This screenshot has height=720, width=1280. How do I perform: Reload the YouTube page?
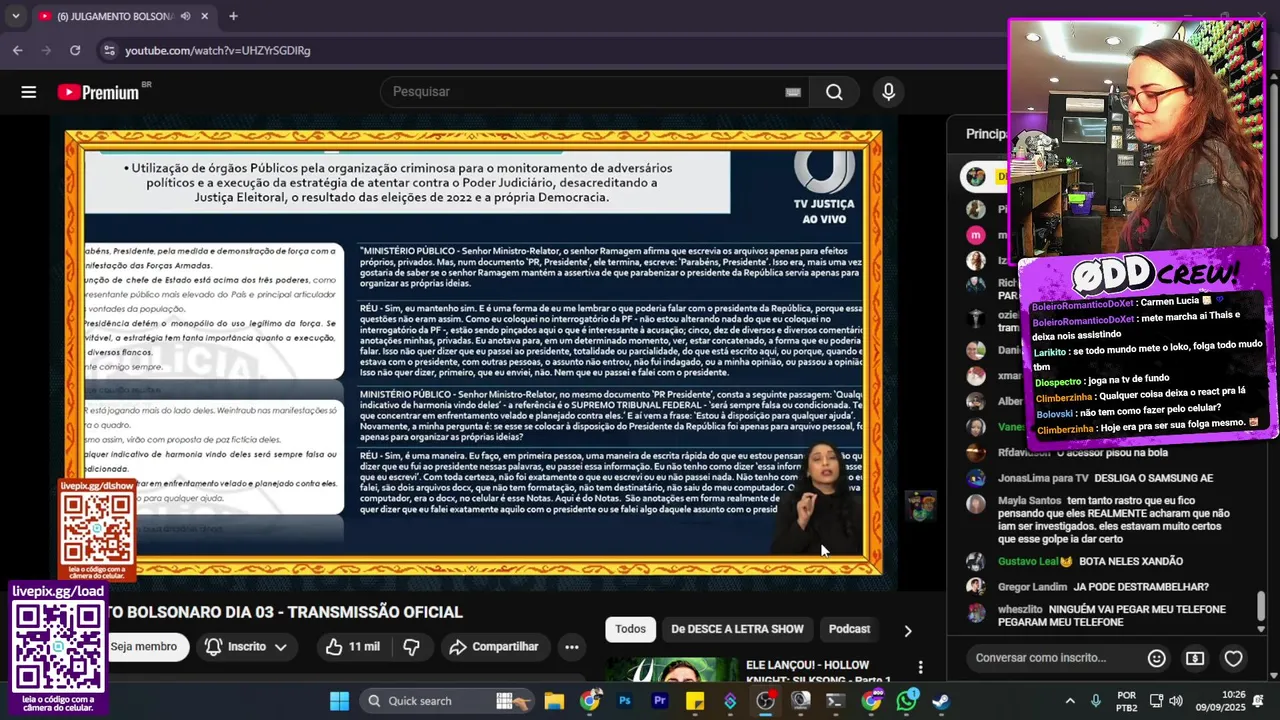[75, 50]
